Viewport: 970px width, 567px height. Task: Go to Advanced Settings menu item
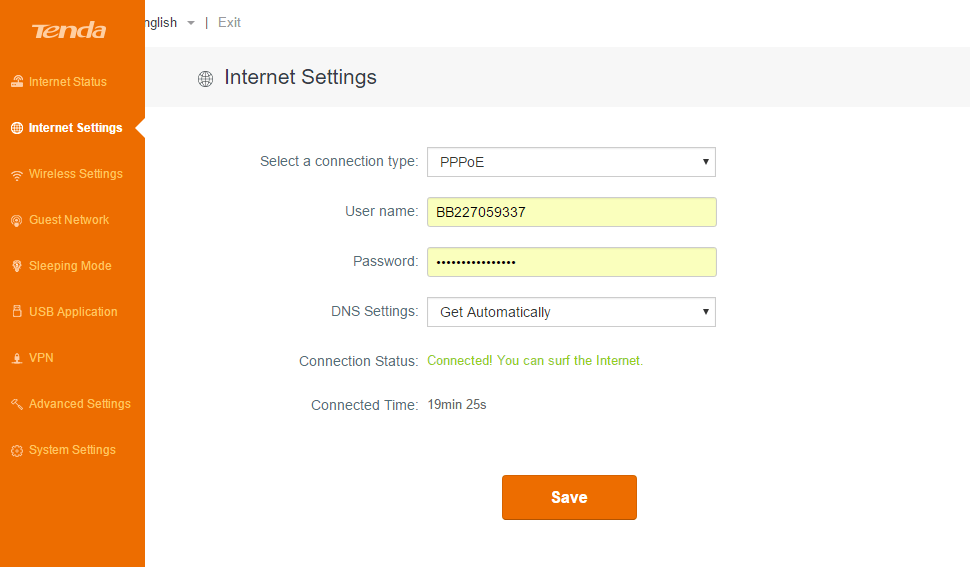[x=80, y=404]
